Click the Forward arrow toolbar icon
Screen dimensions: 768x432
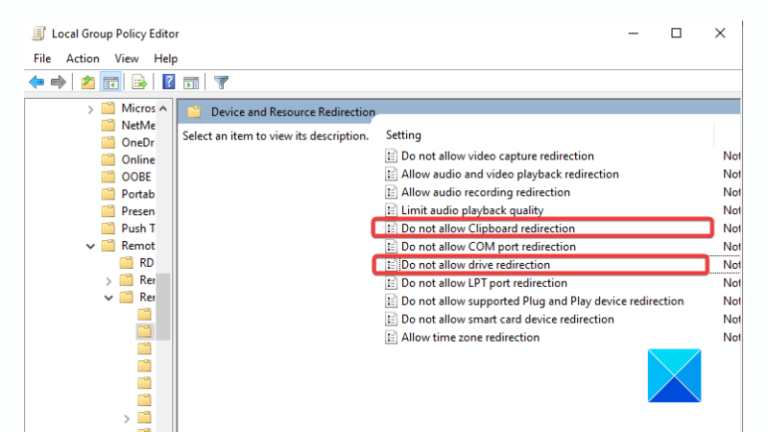[x=58, y=82]
